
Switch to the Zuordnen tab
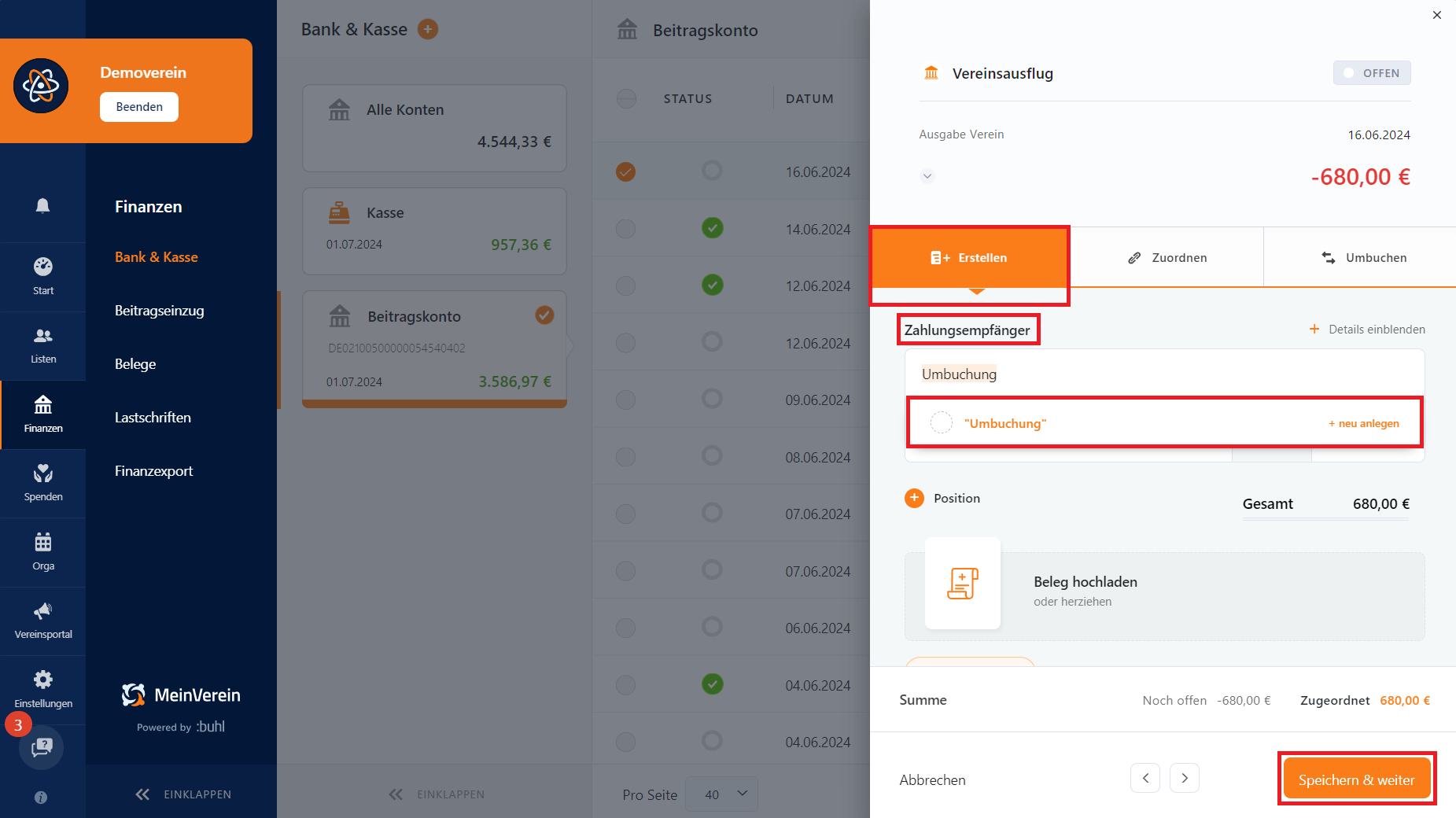pos(1167,258)
